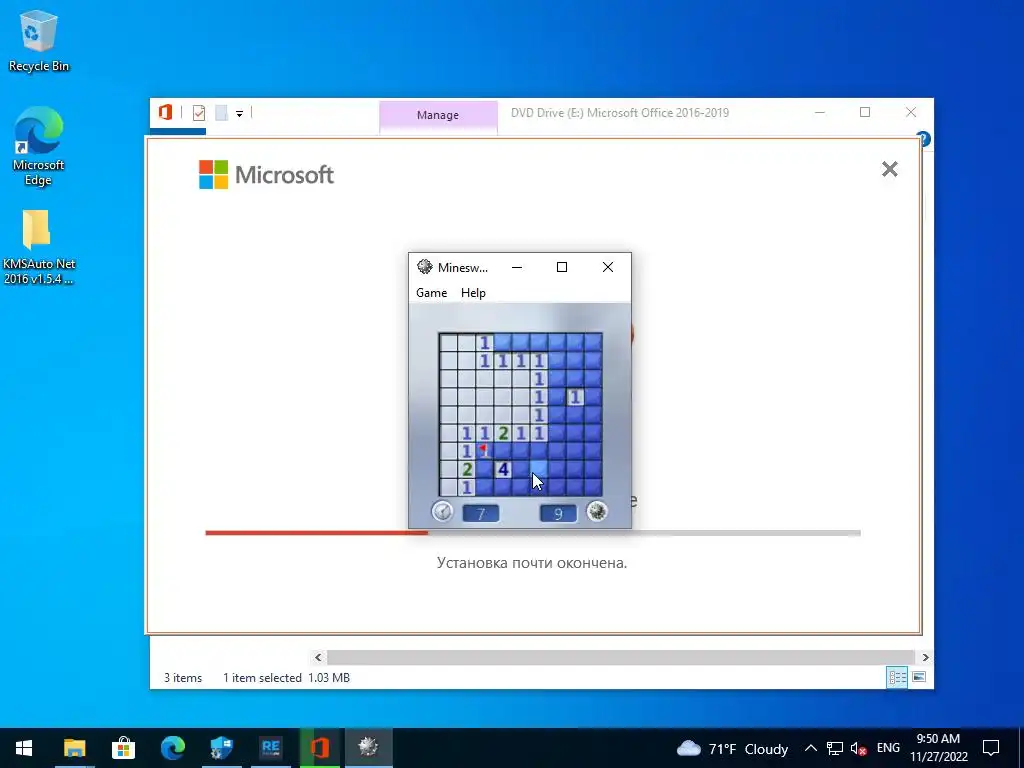
Task: Open the Action Center notifications icon
Action: 991,748
